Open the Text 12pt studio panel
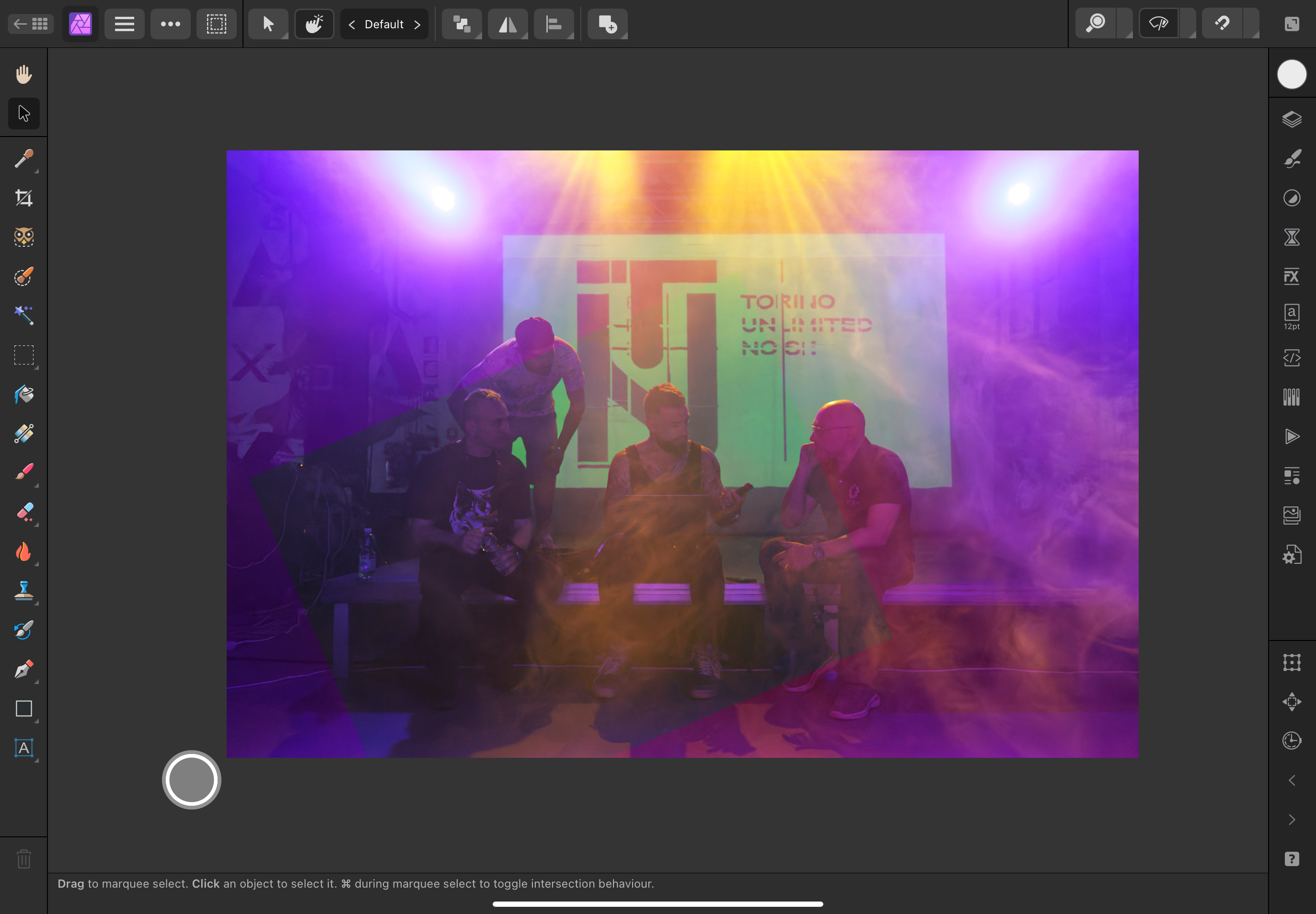 click(x=1292, y=317)
